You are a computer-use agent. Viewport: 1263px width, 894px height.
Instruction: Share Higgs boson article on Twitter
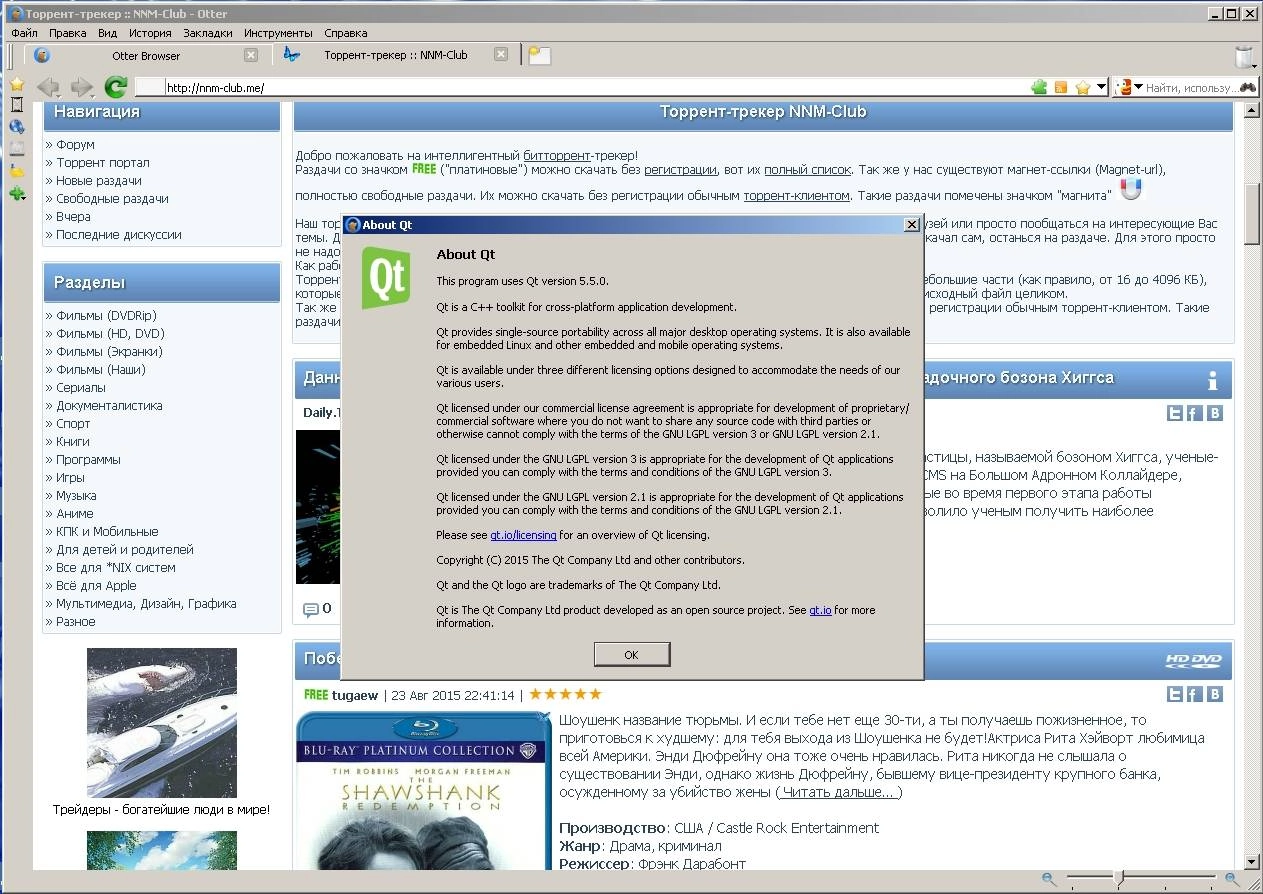point(1176,413)
